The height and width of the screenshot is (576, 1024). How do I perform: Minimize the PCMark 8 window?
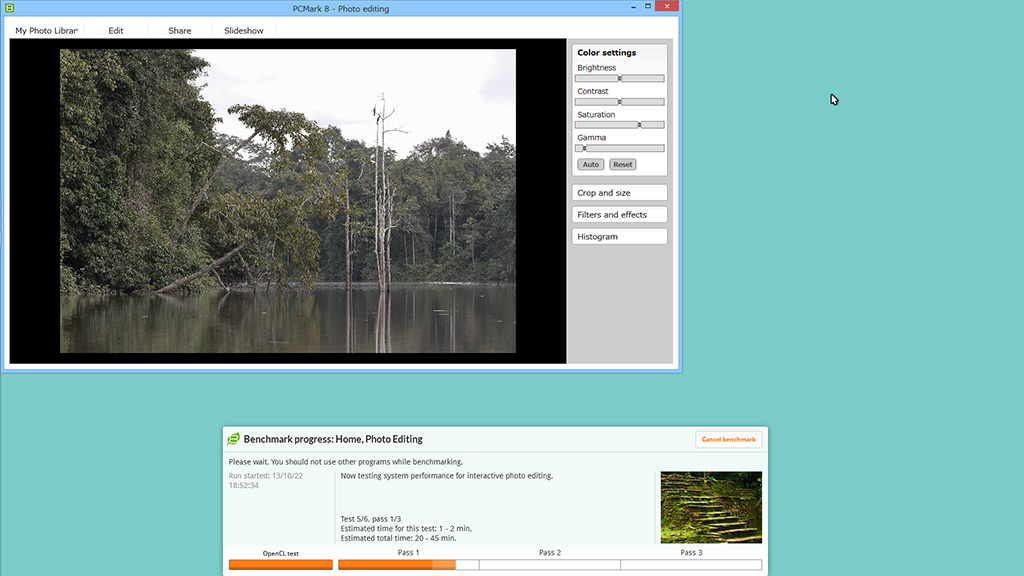(x=633, y=7)
